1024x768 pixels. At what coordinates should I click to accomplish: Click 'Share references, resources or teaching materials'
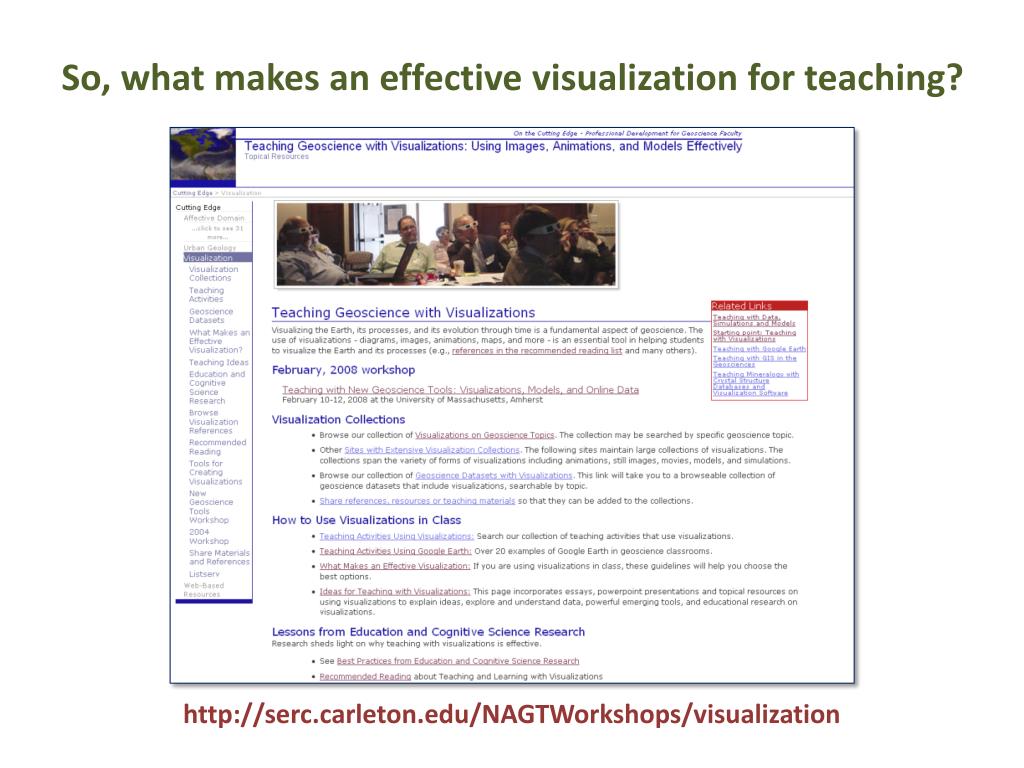coord(417,501)
